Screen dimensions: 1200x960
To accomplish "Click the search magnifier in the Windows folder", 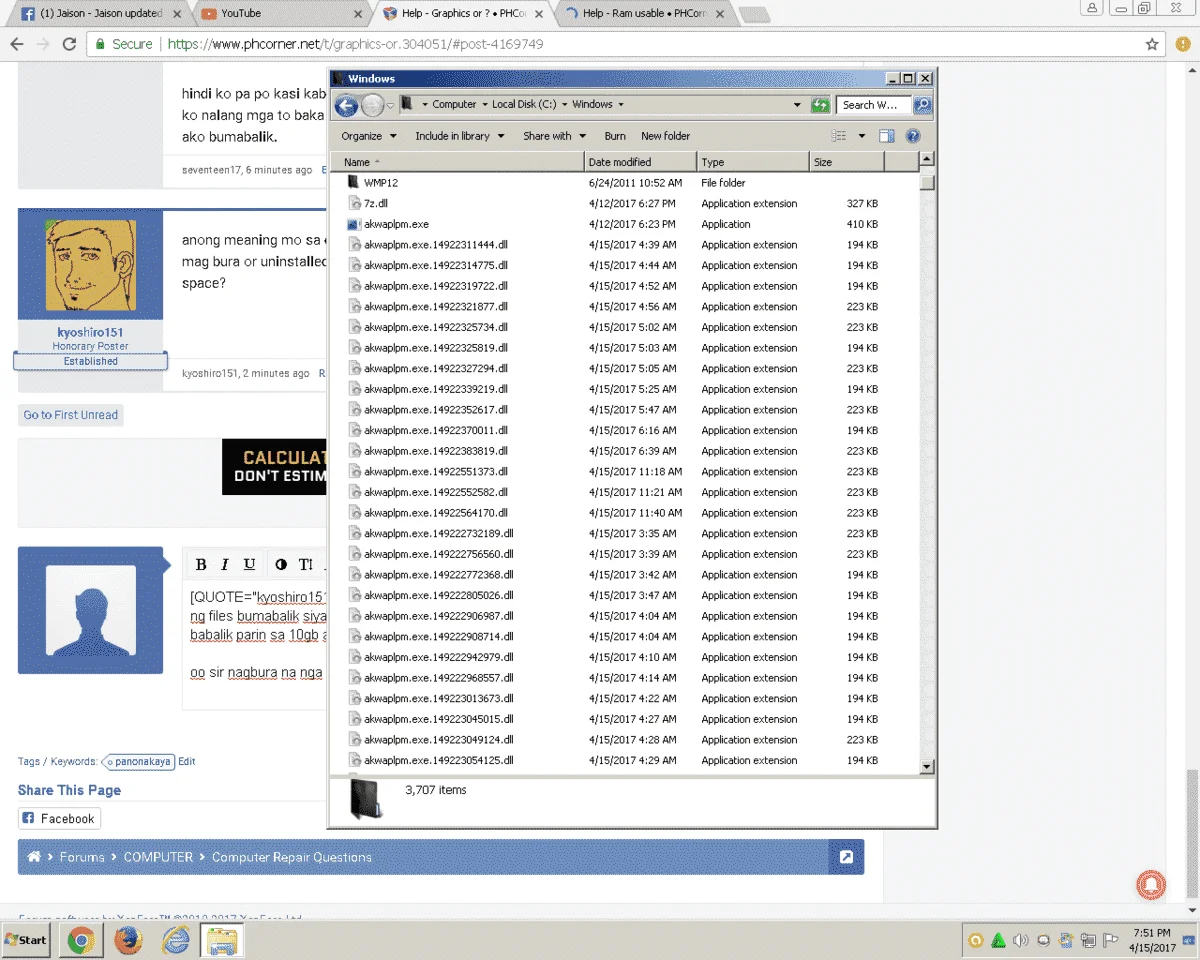I will (x=922, y=104).
